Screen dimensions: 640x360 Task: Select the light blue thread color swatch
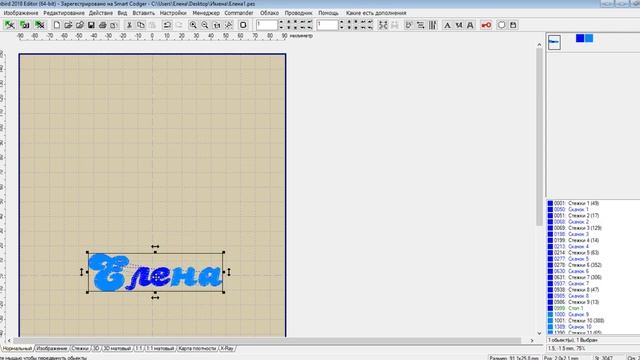click(589, 38)
